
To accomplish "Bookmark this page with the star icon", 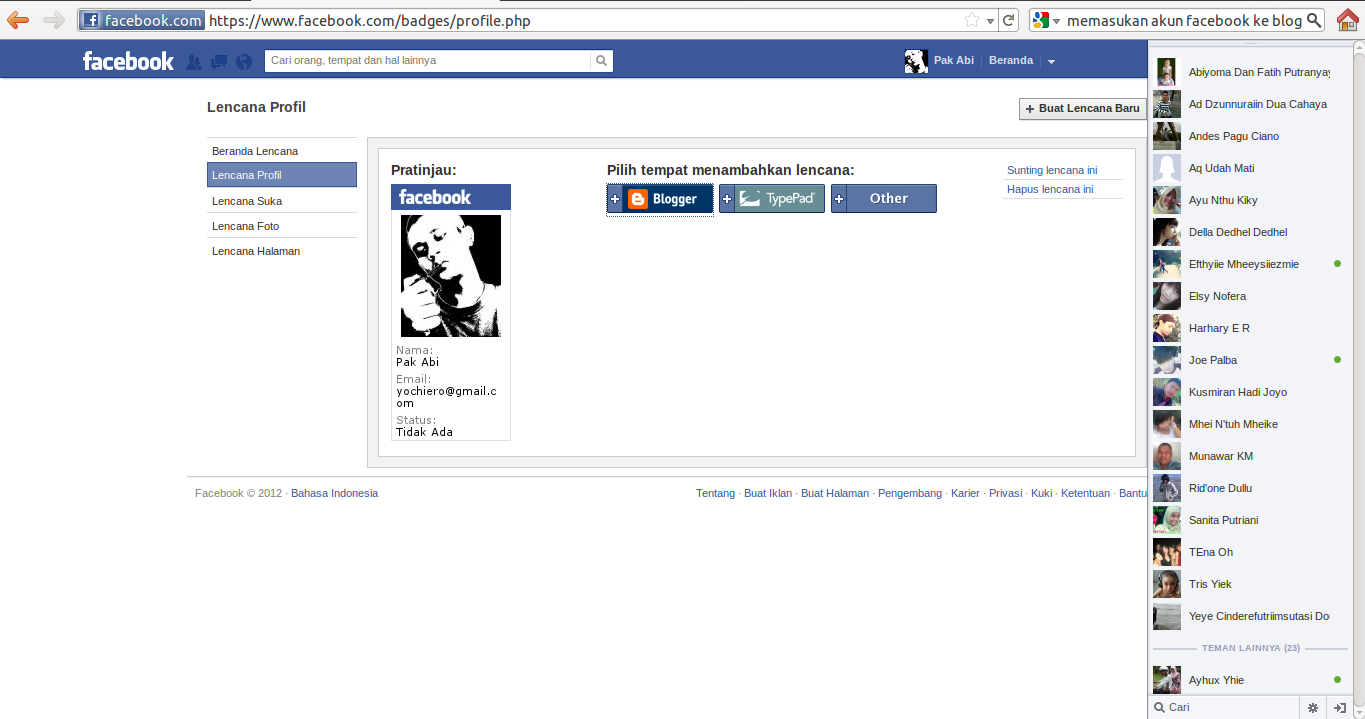I will tap(971, 20).
